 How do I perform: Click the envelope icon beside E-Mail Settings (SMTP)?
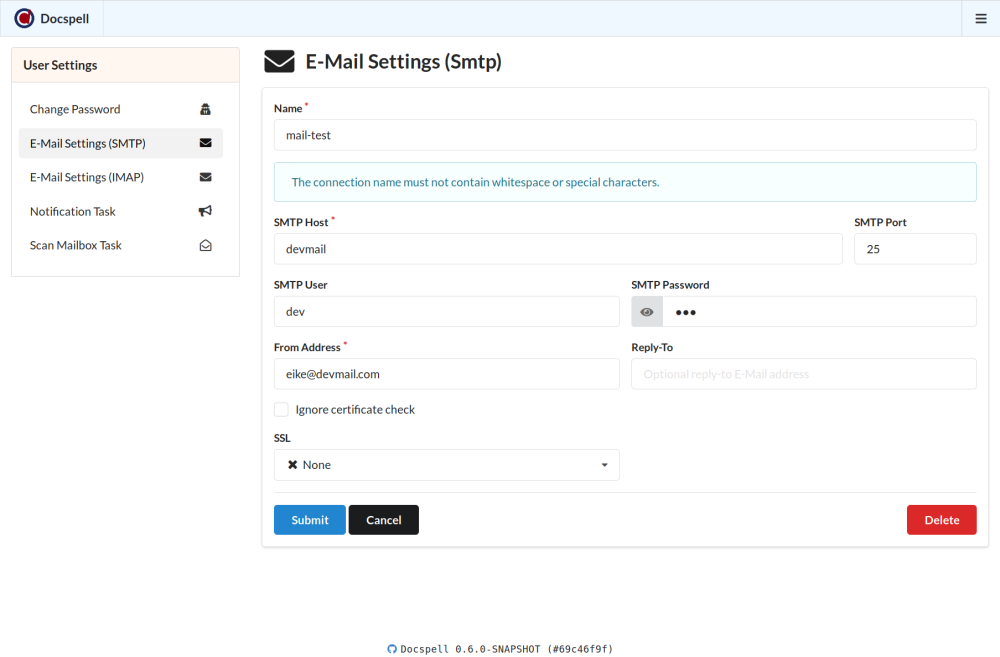click(x=205, y=143)
